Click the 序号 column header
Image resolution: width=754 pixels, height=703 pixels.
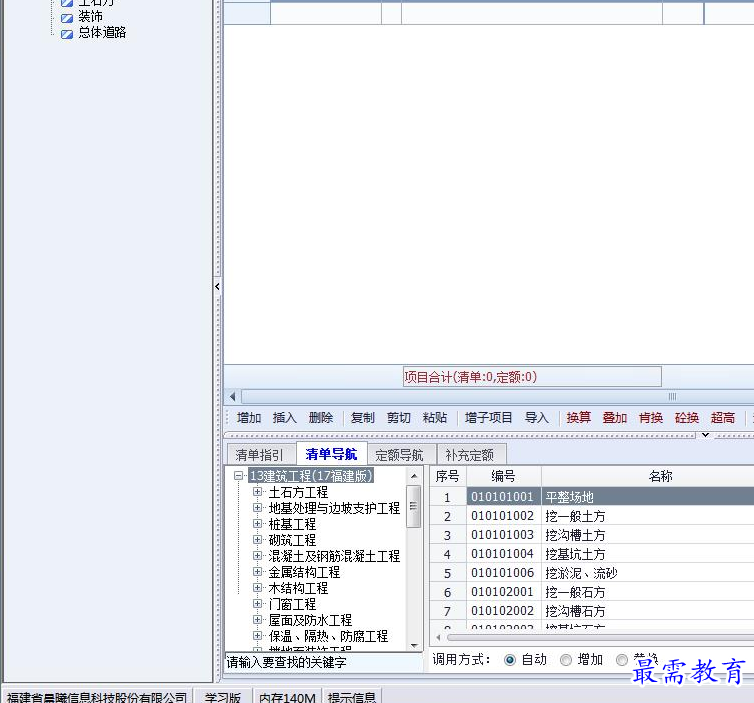[x=448, y=476]
